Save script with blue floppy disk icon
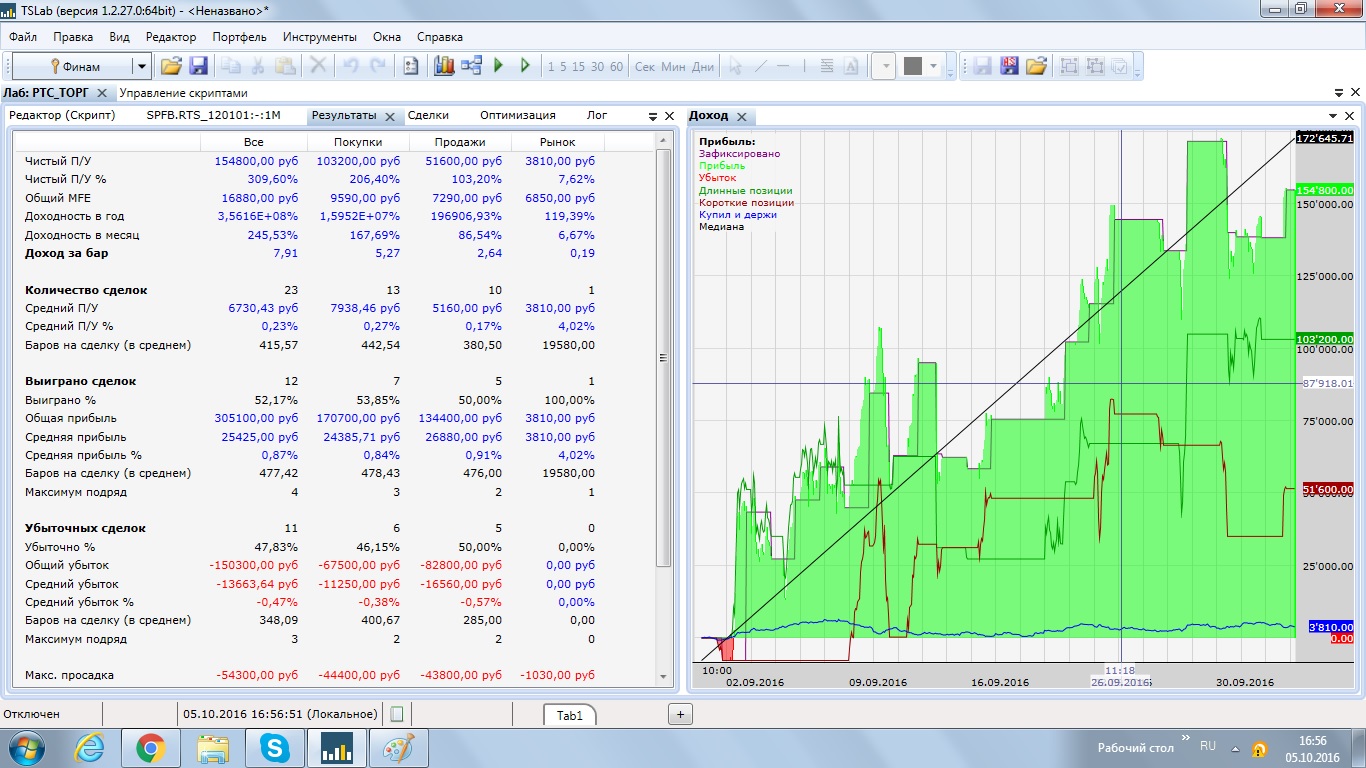1366x768 pixels. pos(198,66)
